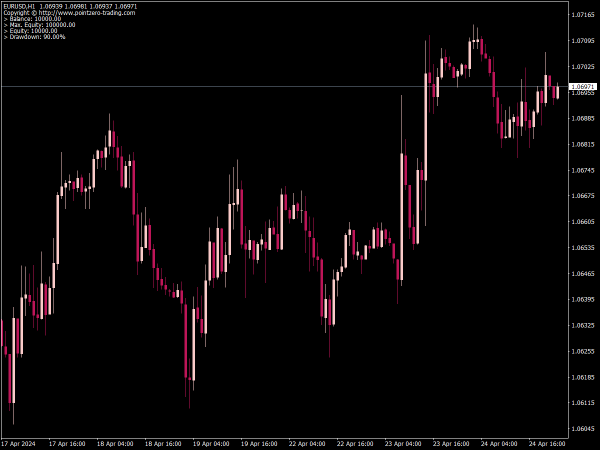Click price scale value 1.07165
The width and height of the screenshot is (600, 450).
pyautogui.click(x=583, y=15)
